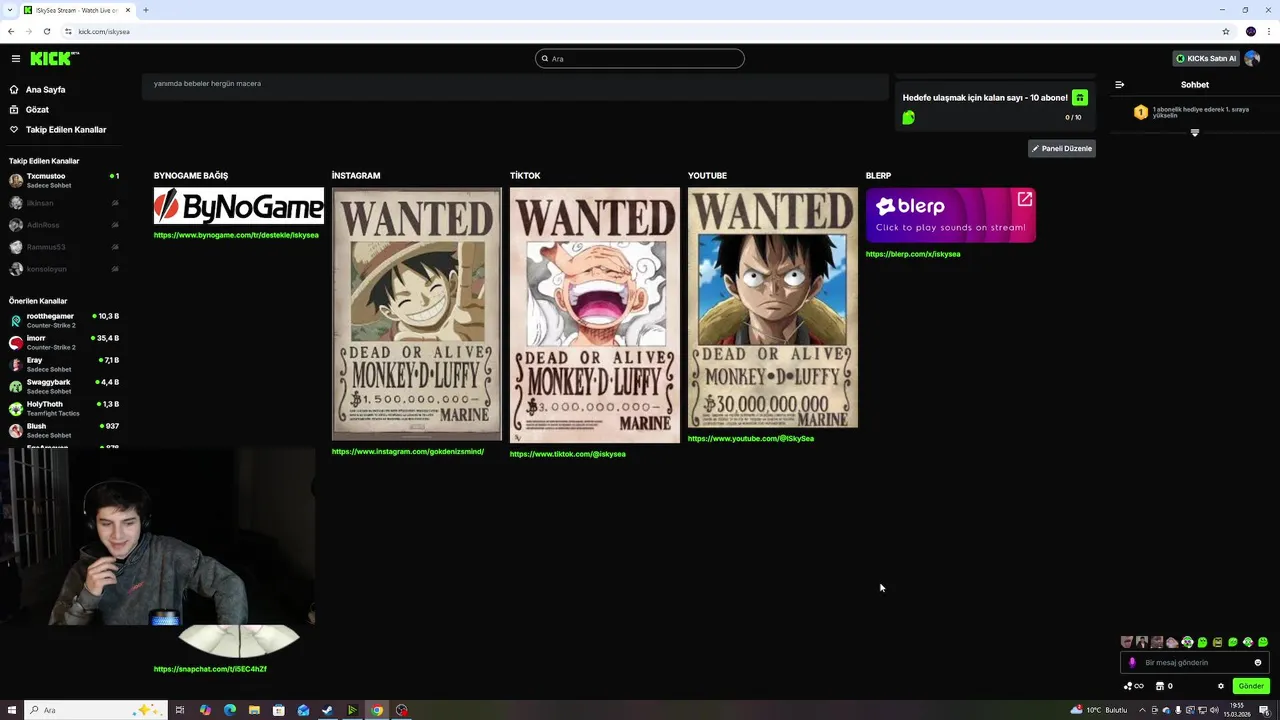1280x720 pixels.
Task: Click the Windows Start button
Action: click(12, 710)
